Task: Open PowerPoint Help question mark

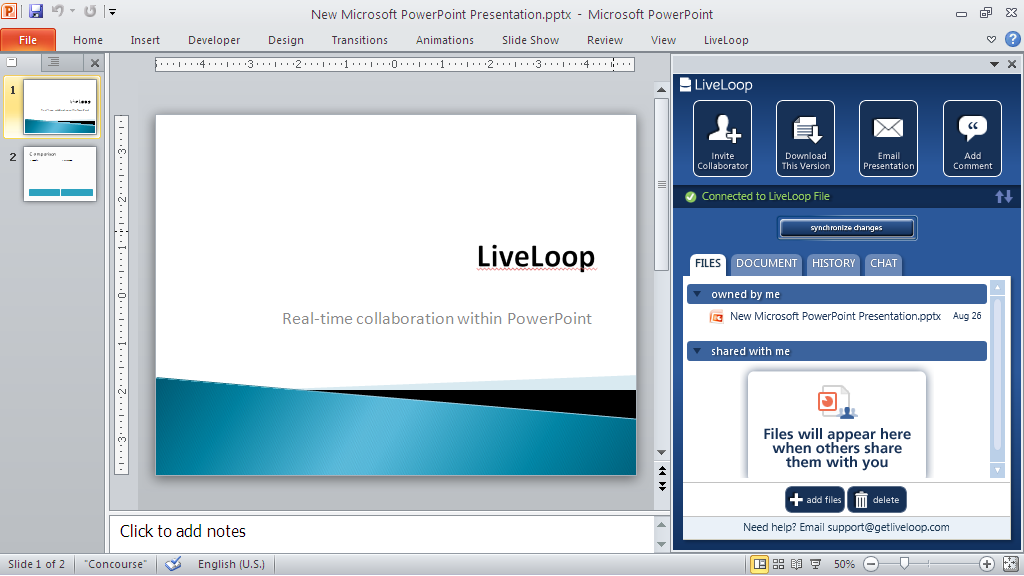Action: pyautogui.click(x=1012, y=39)
